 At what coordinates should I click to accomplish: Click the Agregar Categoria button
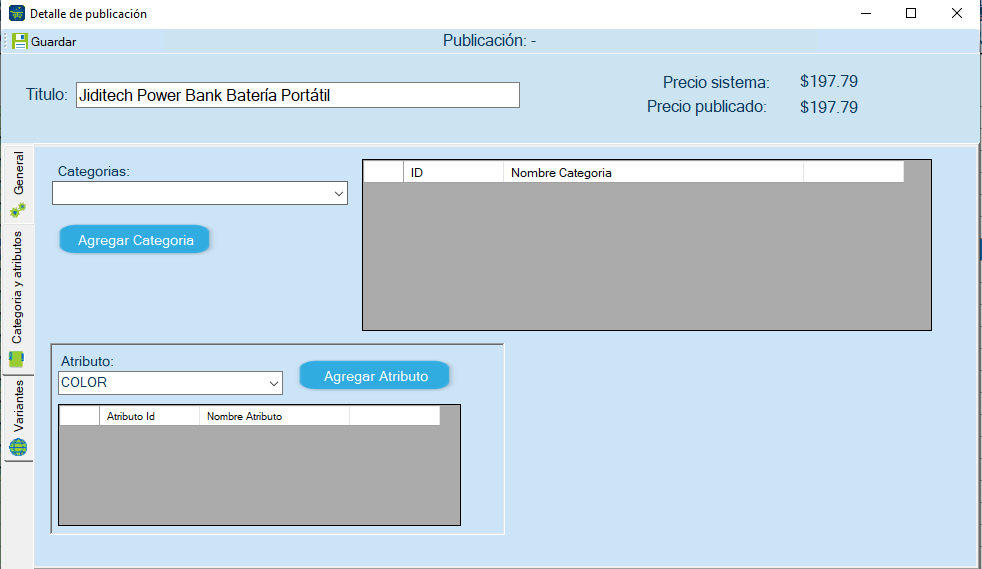coord(135,240)
